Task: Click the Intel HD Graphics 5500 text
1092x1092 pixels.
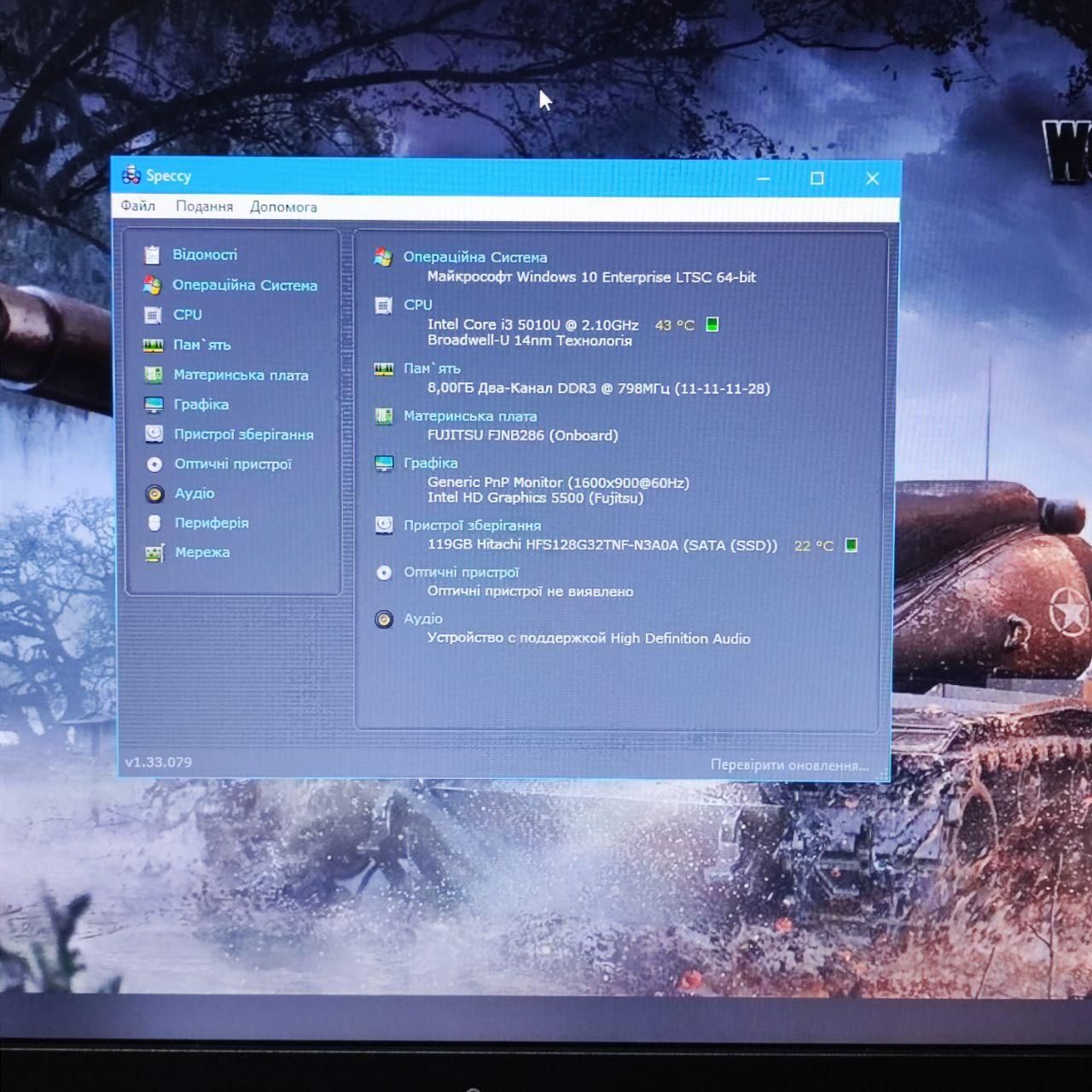Action: (x=536, y=498)
